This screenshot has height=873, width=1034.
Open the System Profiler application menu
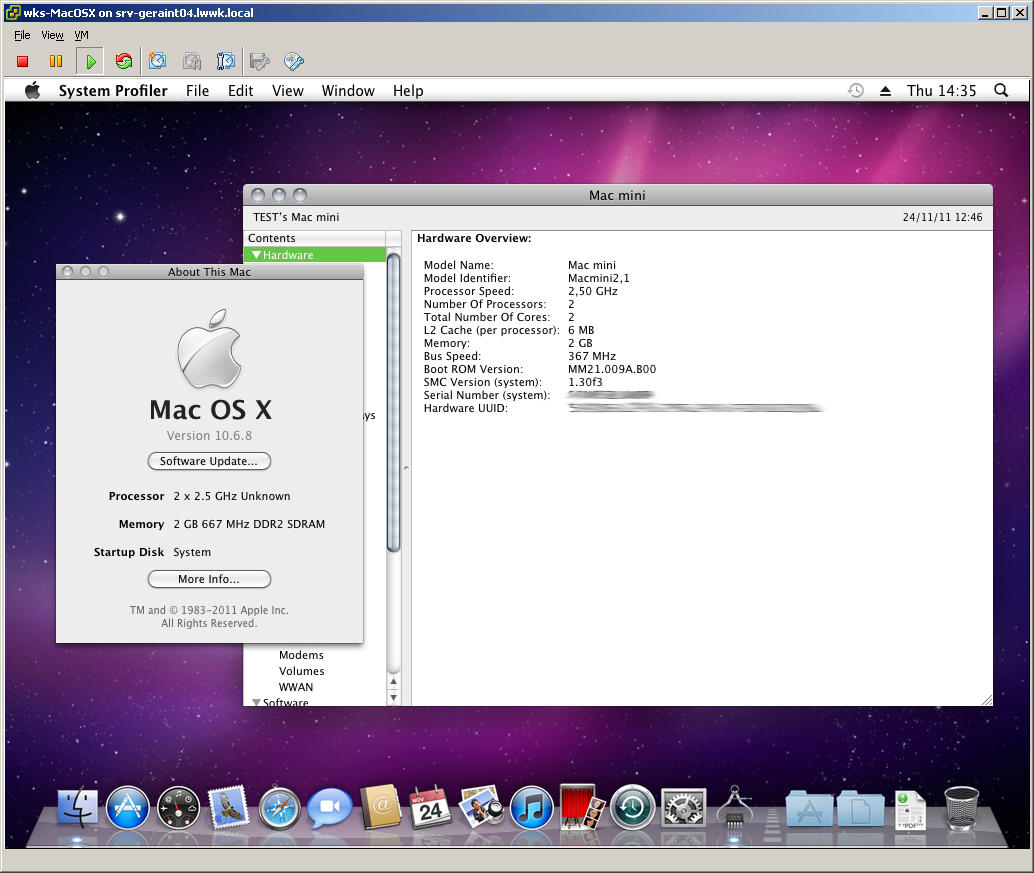click(113, 90)
